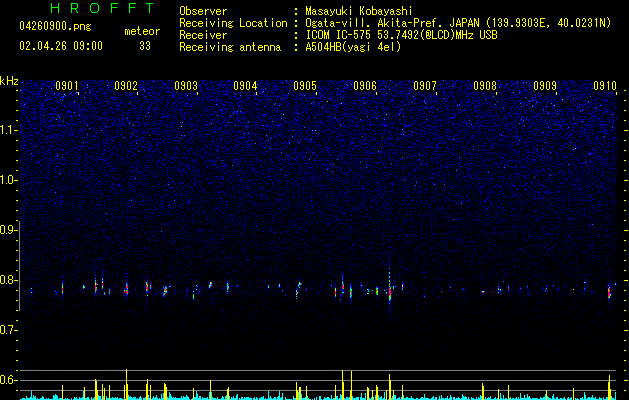Screen dimensions: 629x400
Task: Click the 'Receiver' field label
Action: [x=203, y=35]
